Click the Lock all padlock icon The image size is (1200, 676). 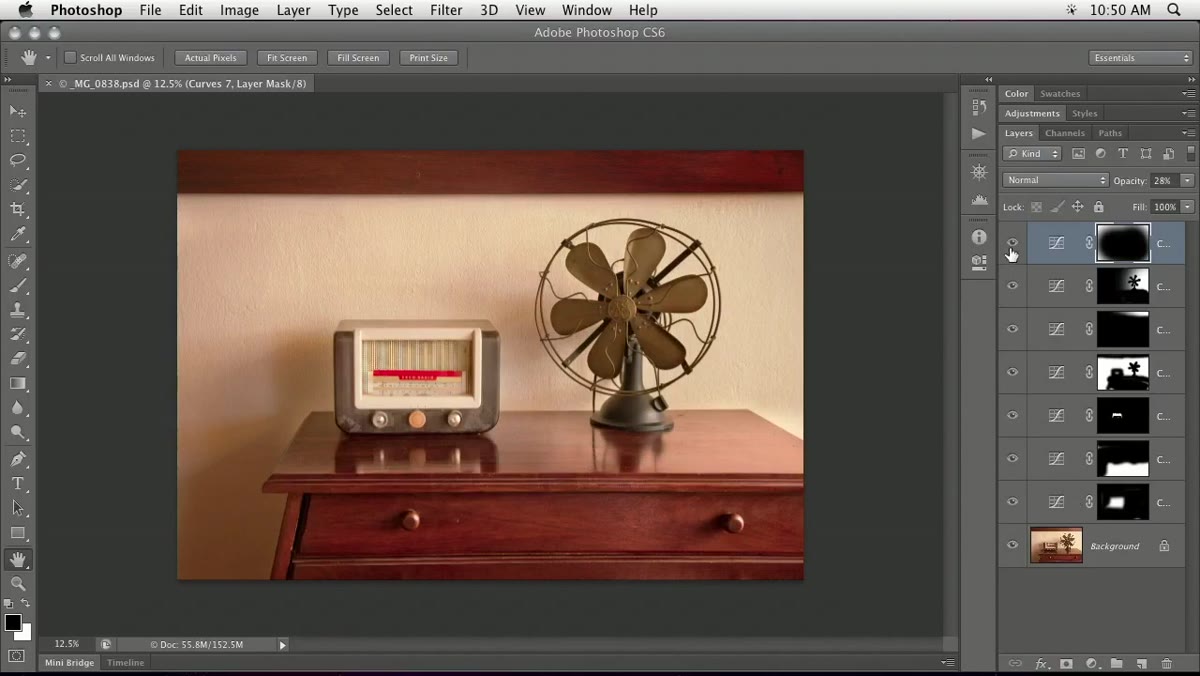tap(1098, 207)
